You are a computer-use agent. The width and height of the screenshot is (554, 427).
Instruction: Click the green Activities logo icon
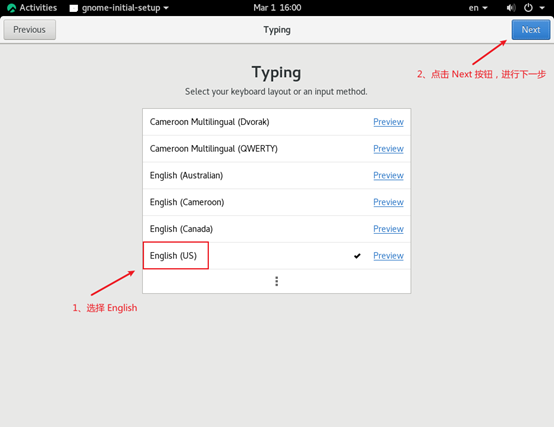pyautogui.click(x=11, y=8)
